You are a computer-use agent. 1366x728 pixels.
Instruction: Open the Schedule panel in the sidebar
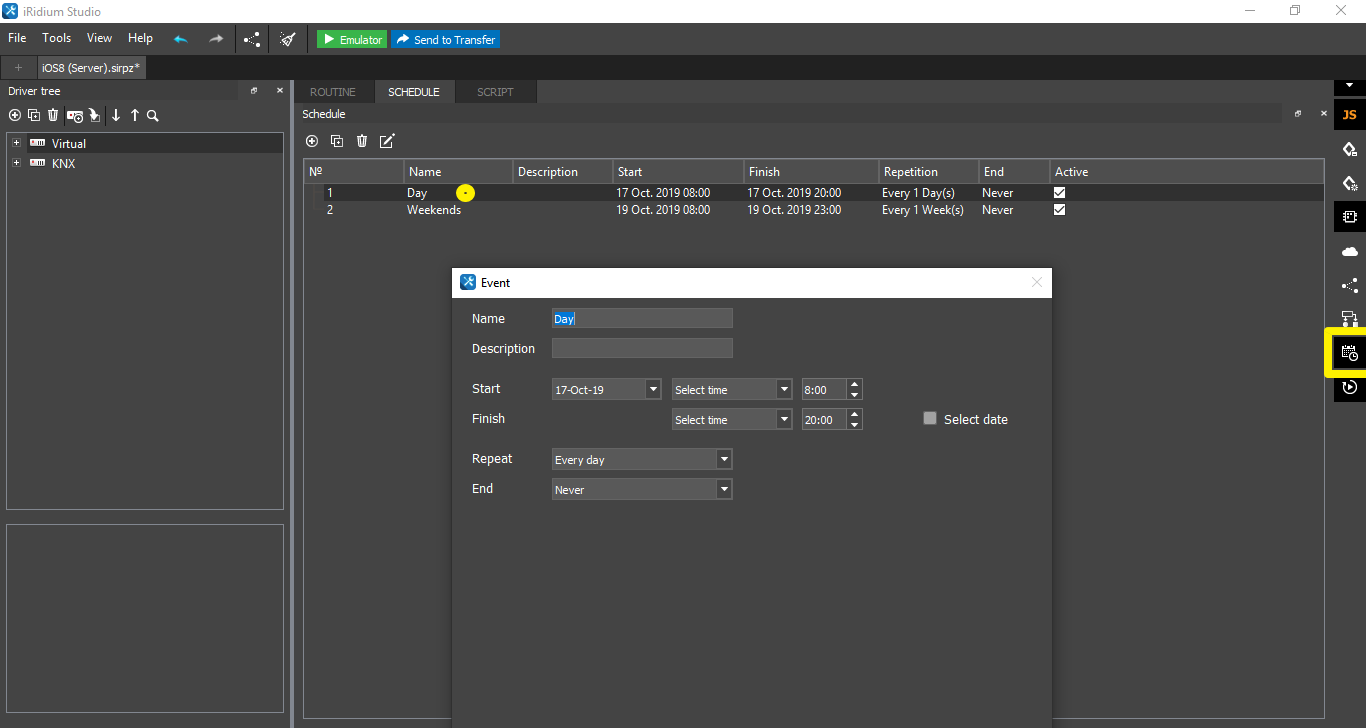1349,352
